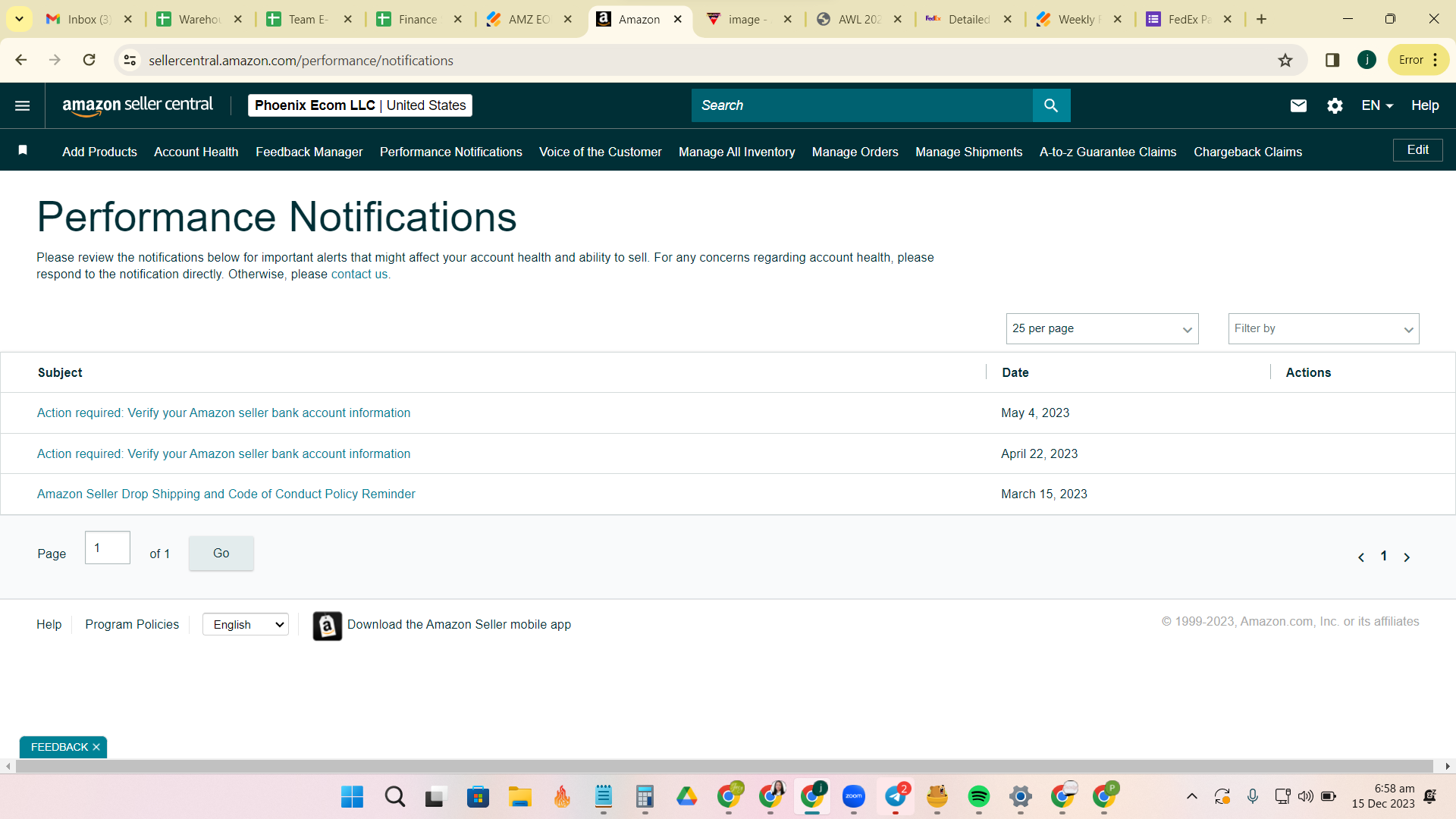Open Telegram from the taskbar
The width and height of the screenshot is (1456, 819).
click(x=896, y=796)
